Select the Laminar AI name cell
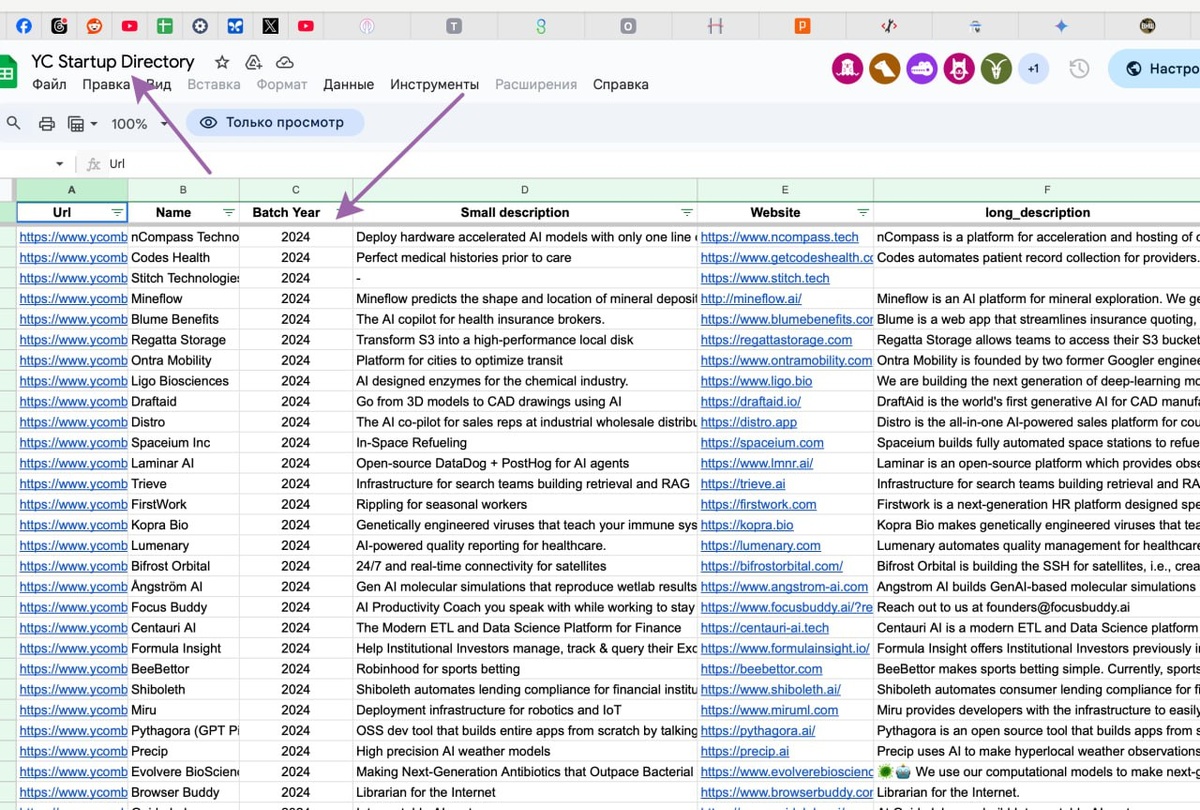This screenshot has height=810, width=1200. [184, 463]
